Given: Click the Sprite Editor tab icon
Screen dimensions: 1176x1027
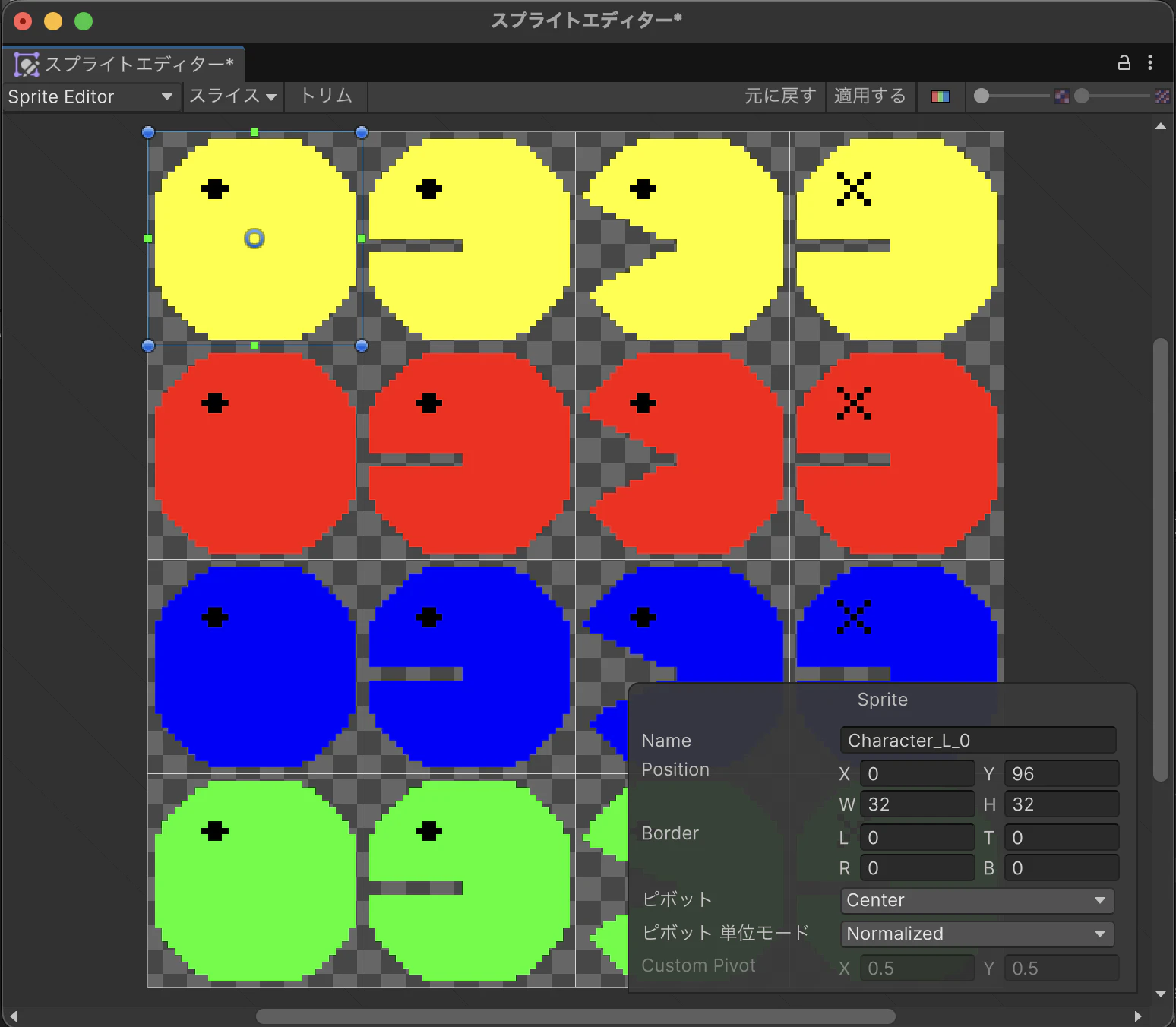Looking at the screenshot, I should click(27, 65).
